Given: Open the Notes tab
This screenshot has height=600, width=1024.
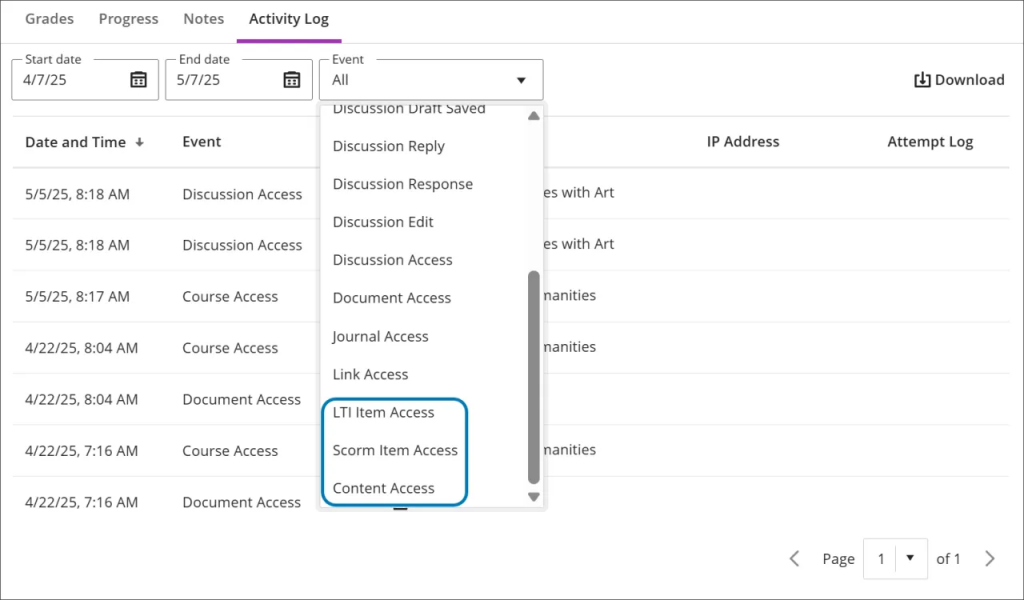Looking at the screenshot, I should pos(203,19).
